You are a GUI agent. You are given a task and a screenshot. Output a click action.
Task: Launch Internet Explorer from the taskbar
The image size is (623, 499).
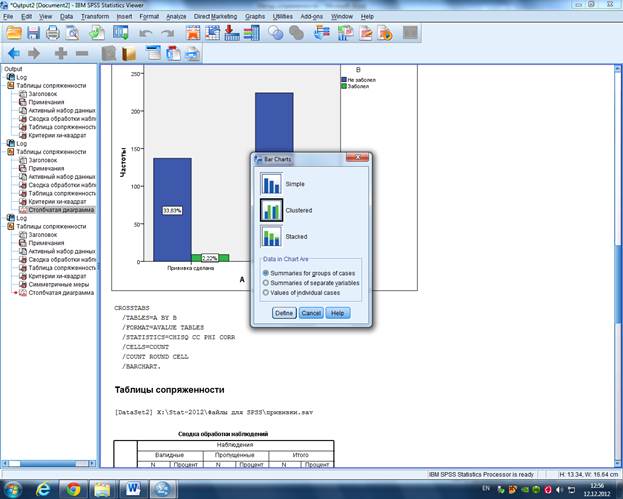43,489
